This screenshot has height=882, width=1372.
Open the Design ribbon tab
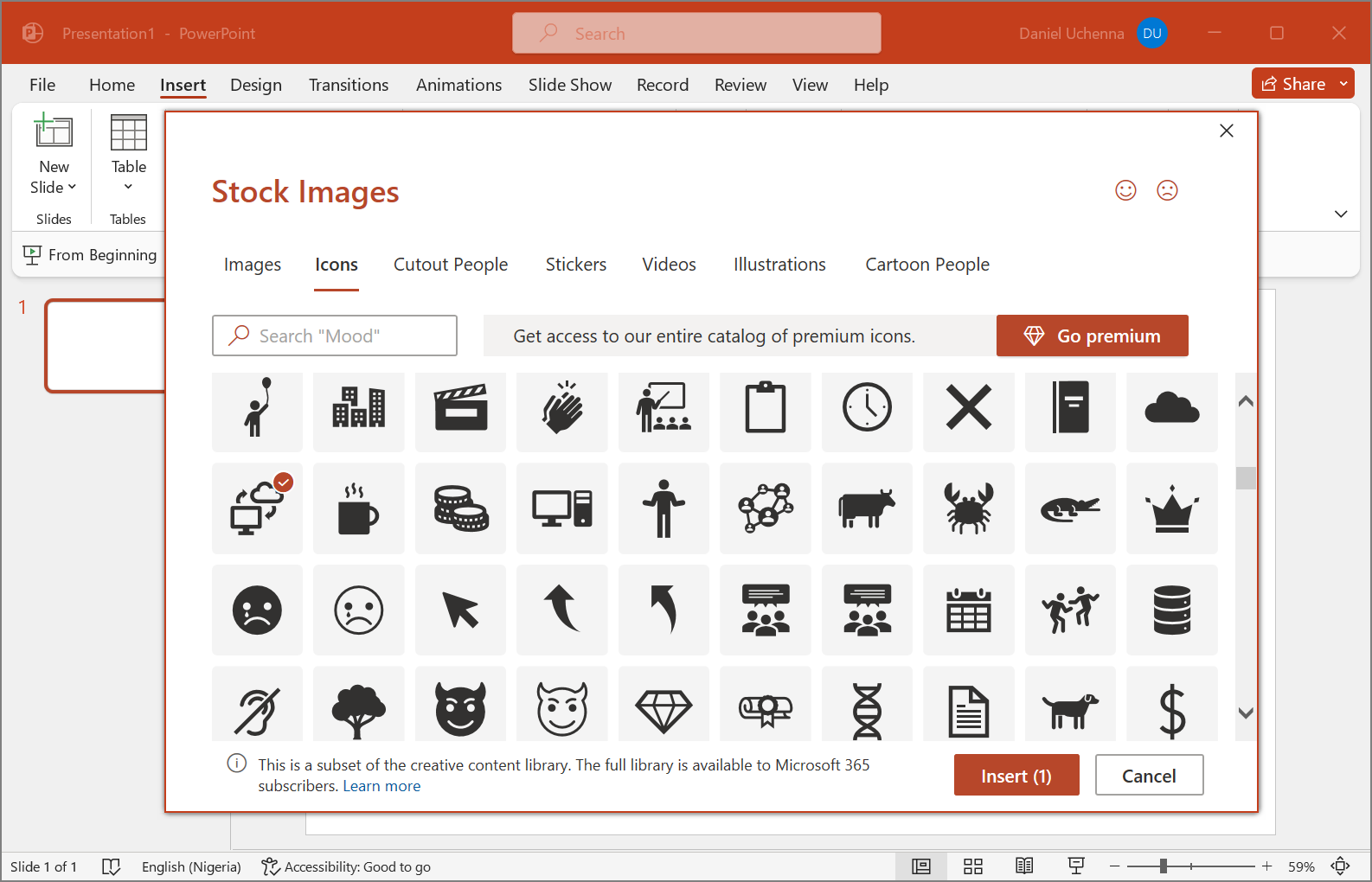coord(256,85)
